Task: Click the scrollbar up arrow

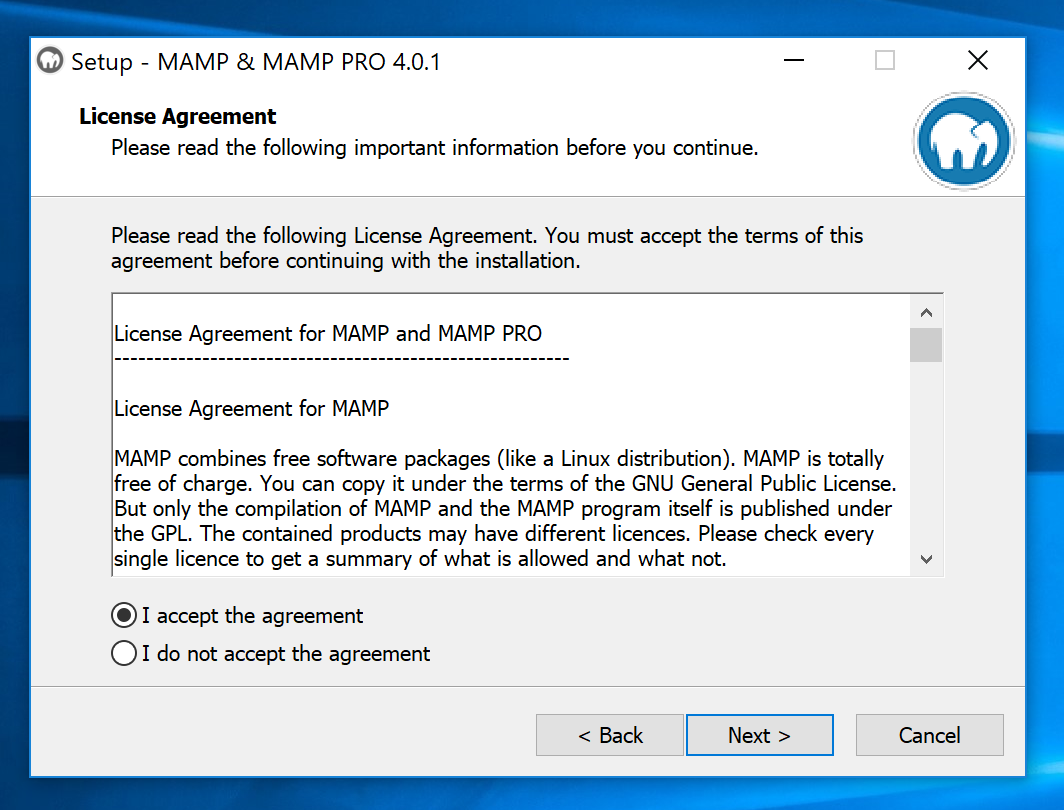Action: (x=926, y=311)
